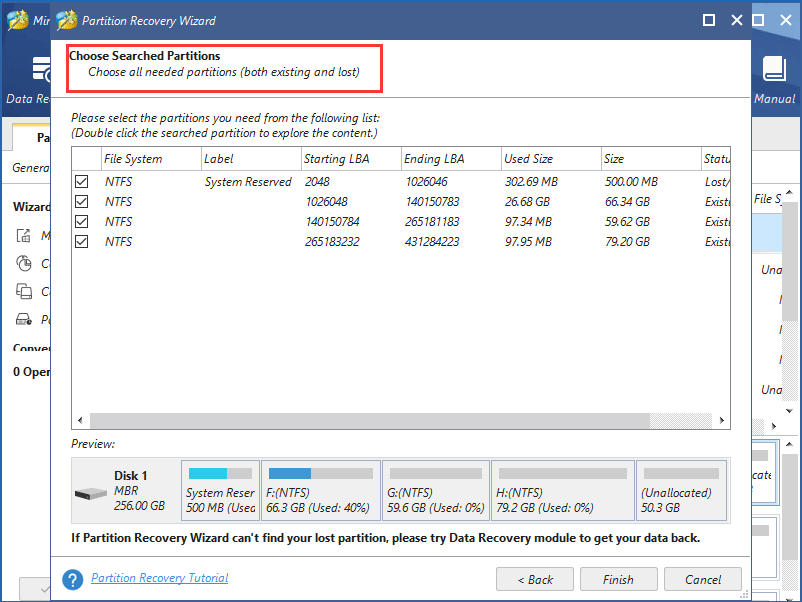Screen dimensions: 802x602
Task: Uncheck the System Reserved partition
Action: [82, 181]
